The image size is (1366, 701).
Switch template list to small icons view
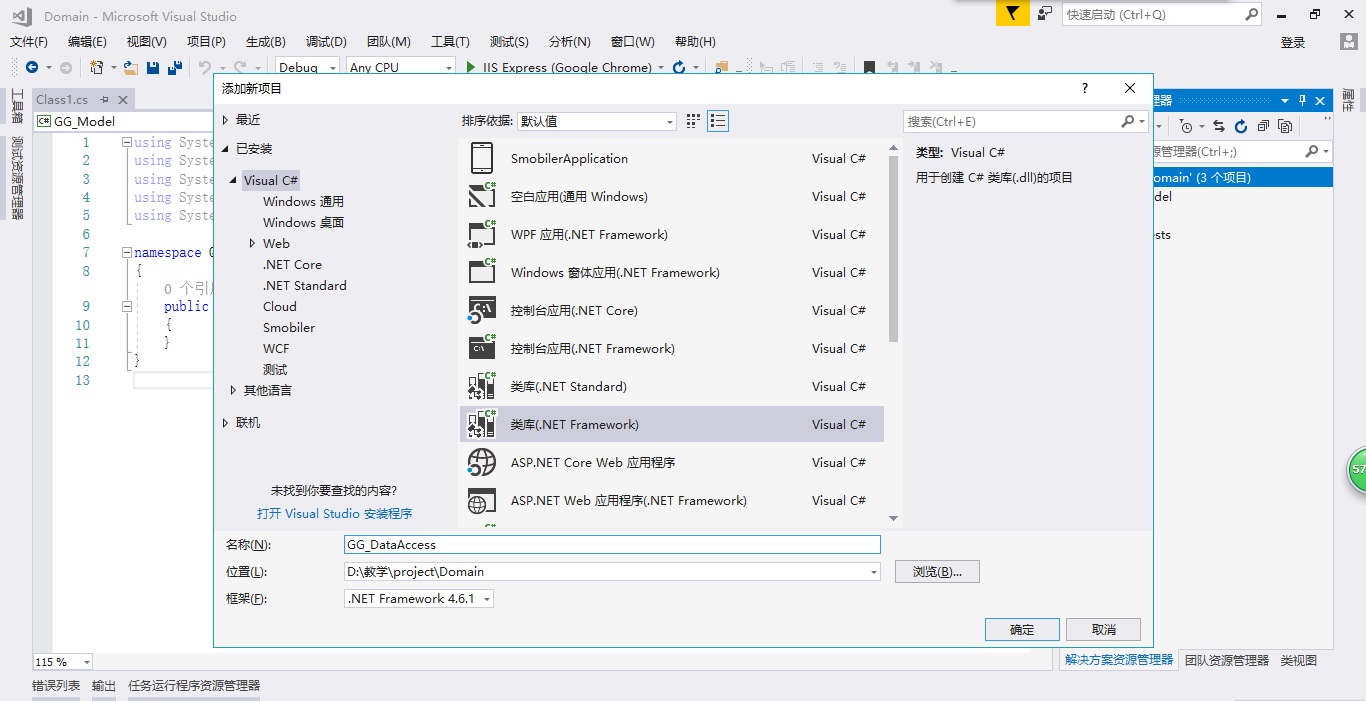click(694, 121)
